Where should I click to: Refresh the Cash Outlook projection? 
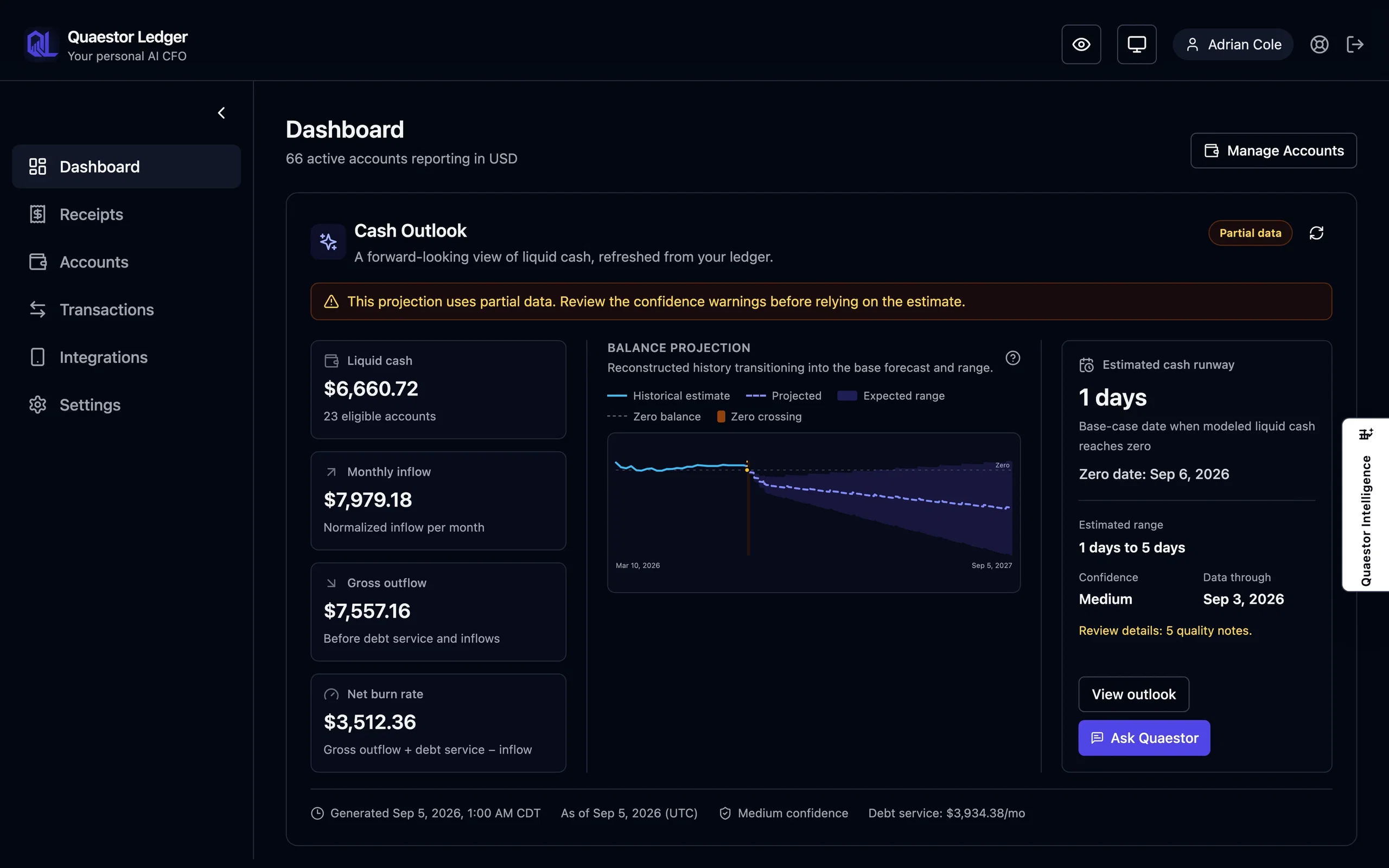pyautogui.click(x=1316, y=233)
